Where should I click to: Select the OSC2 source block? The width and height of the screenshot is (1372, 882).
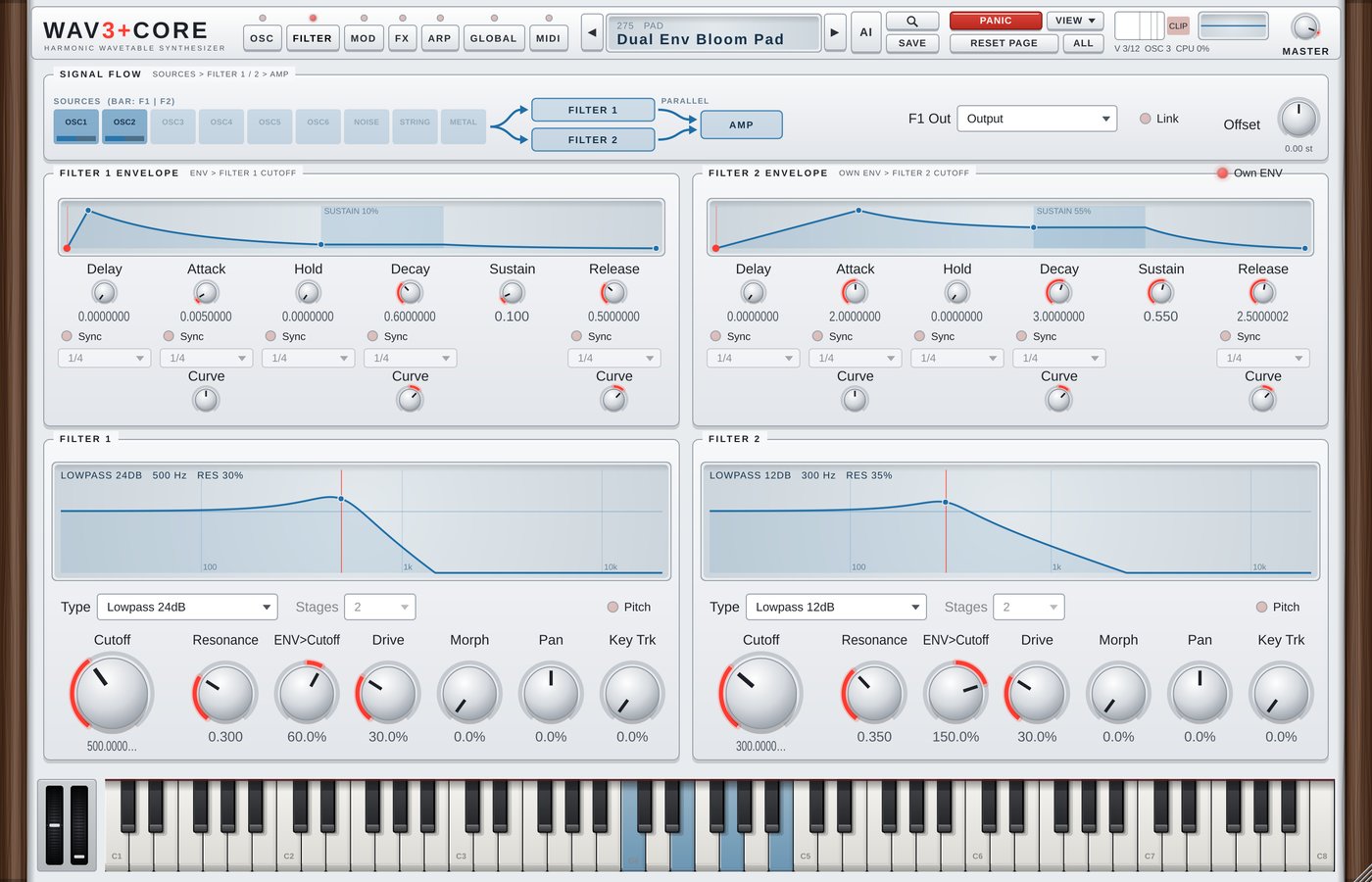[x=124, y=125]
